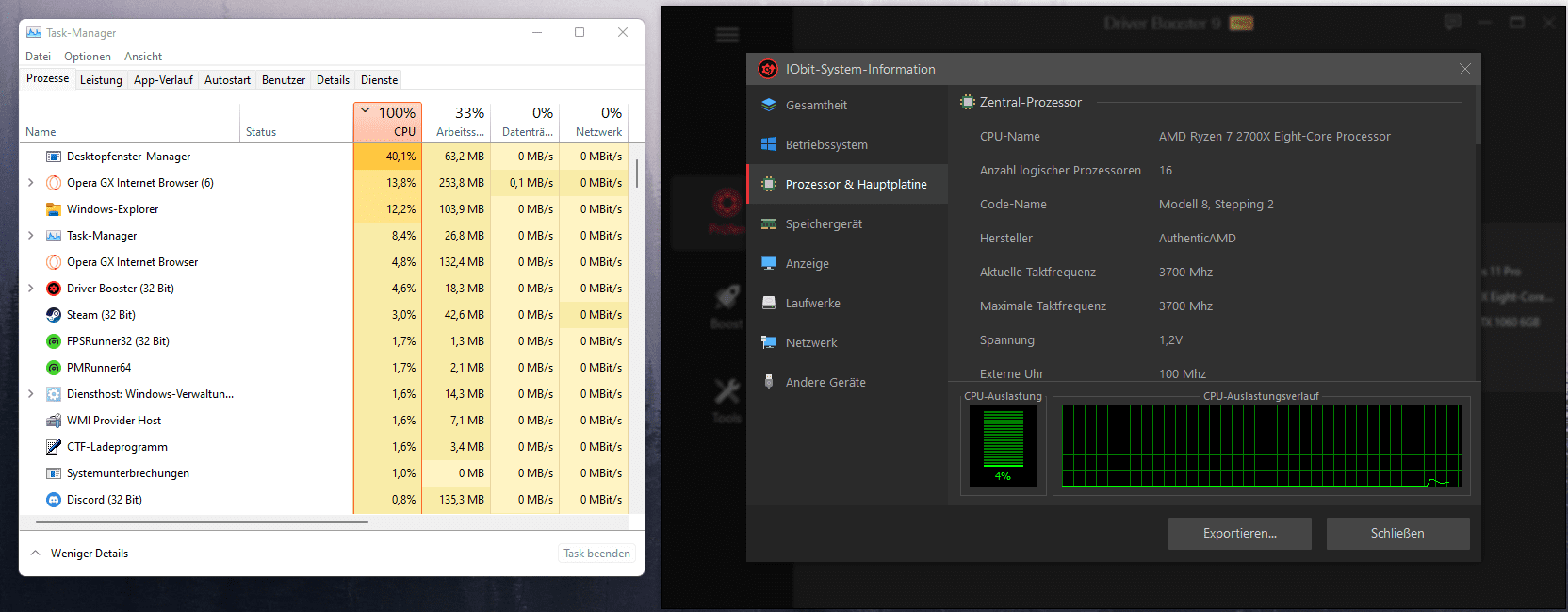The height and width of the screenshot is (612, 1568).
Task: Open the Ansicht menu
Action: 143,57
